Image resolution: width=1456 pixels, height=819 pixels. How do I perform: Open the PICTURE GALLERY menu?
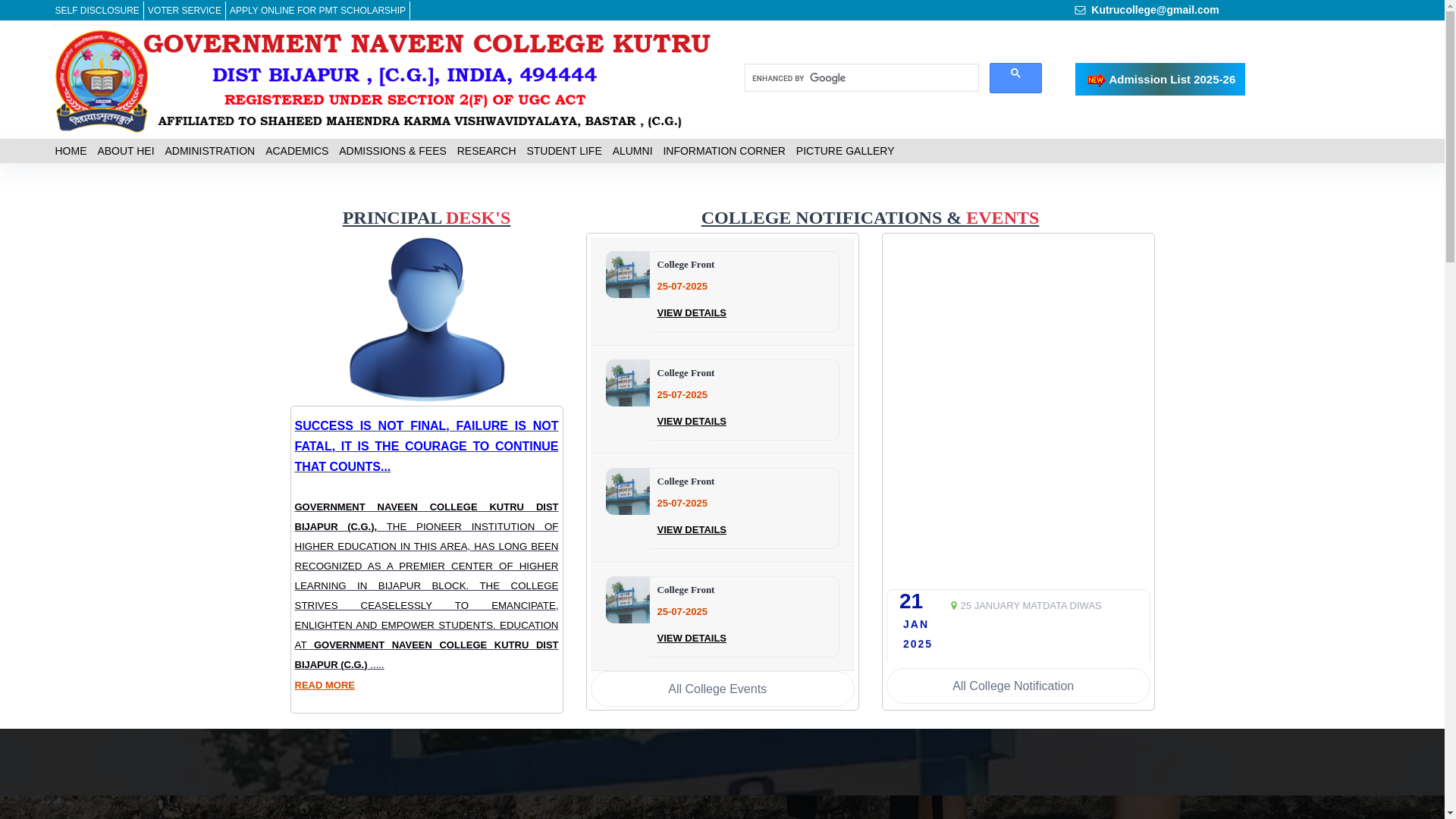(845, 151)
